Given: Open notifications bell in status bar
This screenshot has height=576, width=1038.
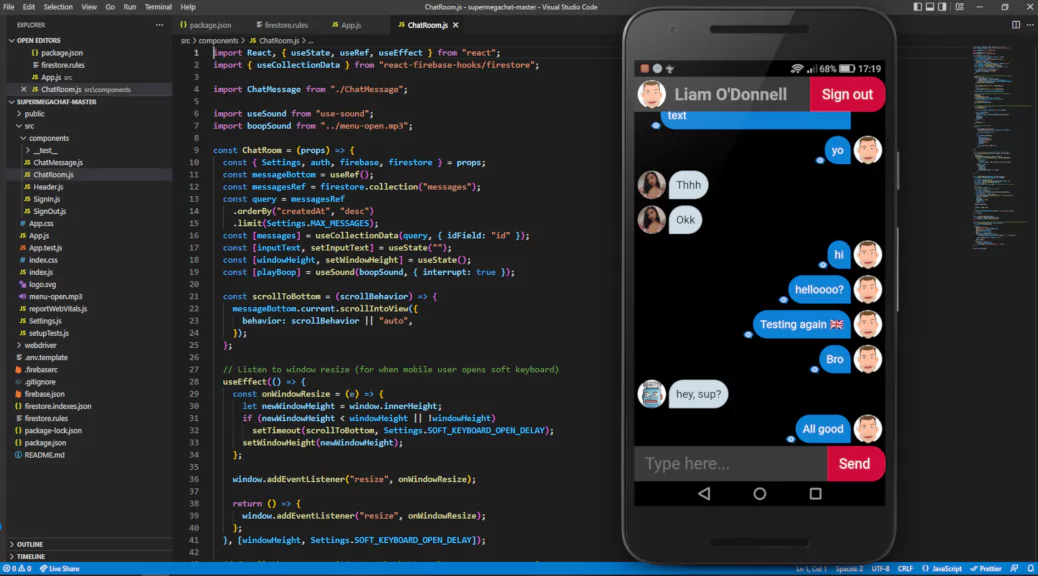Looking at the screenshot, I should [x=1030, y=569].
